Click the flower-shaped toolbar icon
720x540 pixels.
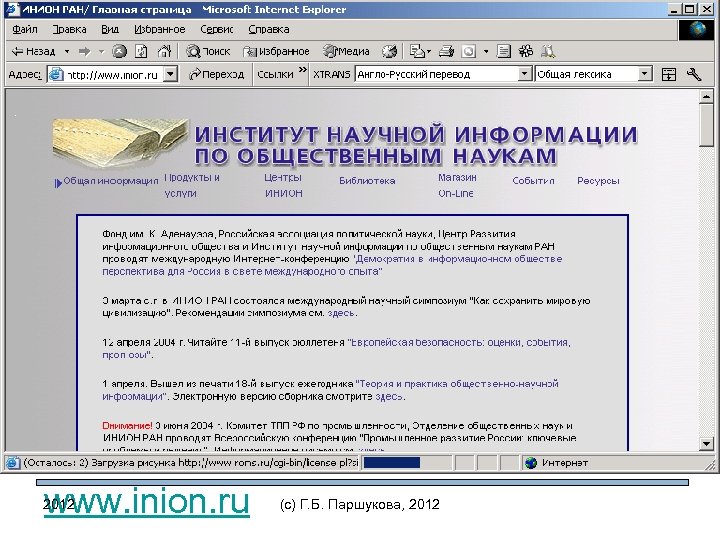(x=526, y=51)
